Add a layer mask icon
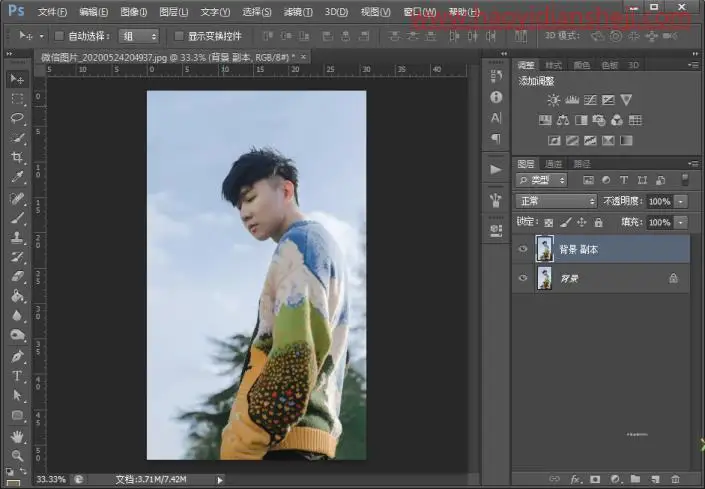This screenshot has width=705, height=489. pos(595,479)
